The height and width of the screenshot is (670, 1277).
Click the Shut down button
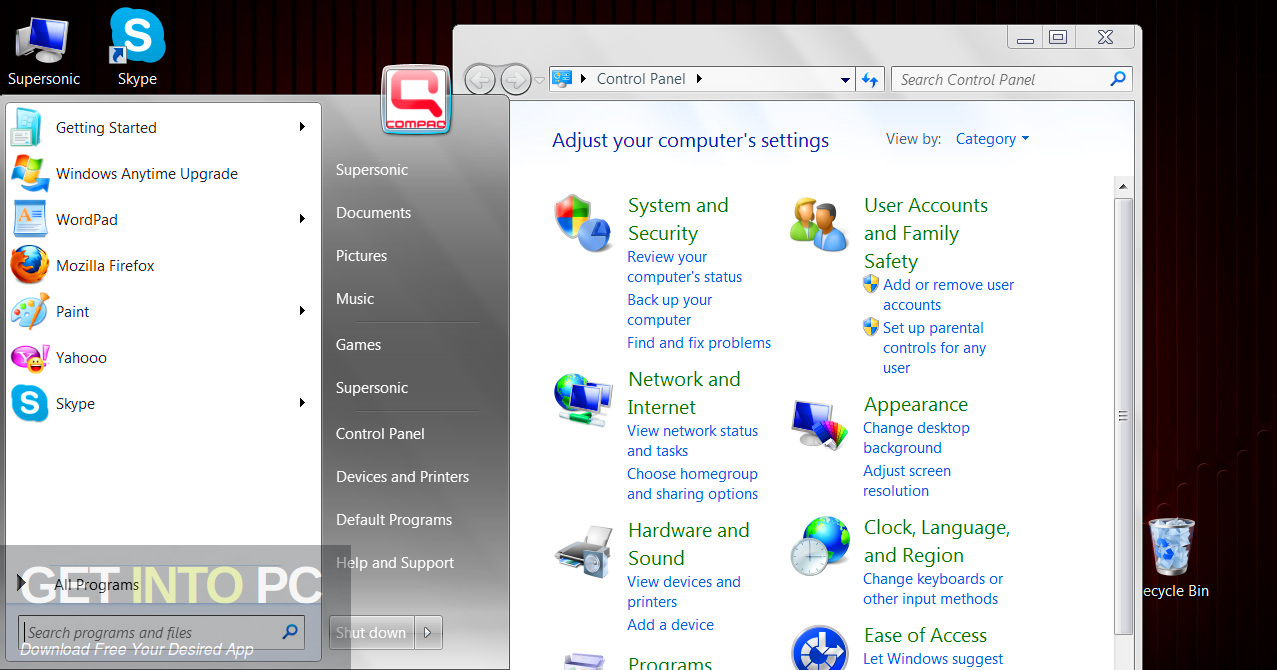(372, 632)
